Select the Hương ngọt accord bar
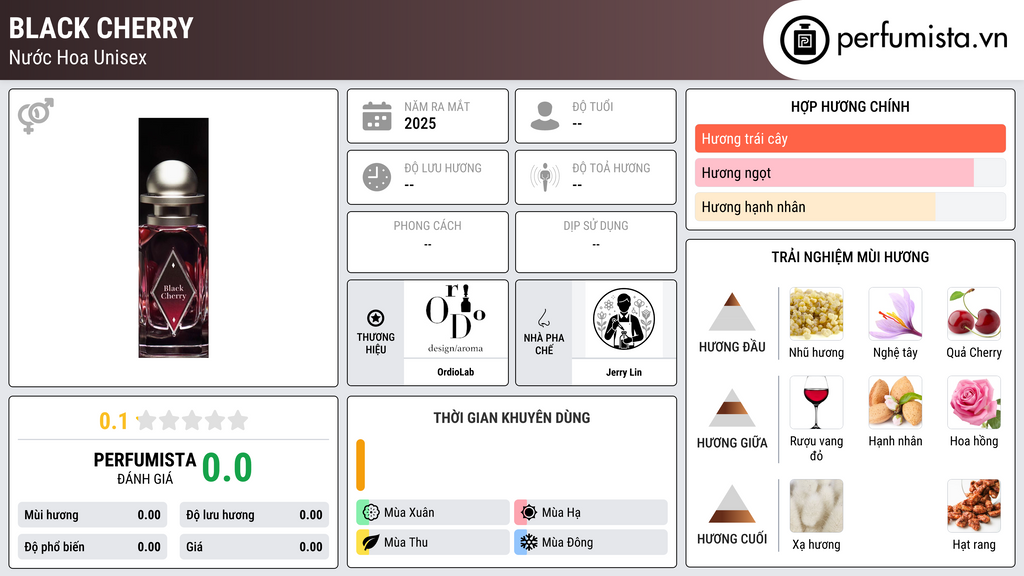The height and width of the screenshot is (576, 1024). 850,172
